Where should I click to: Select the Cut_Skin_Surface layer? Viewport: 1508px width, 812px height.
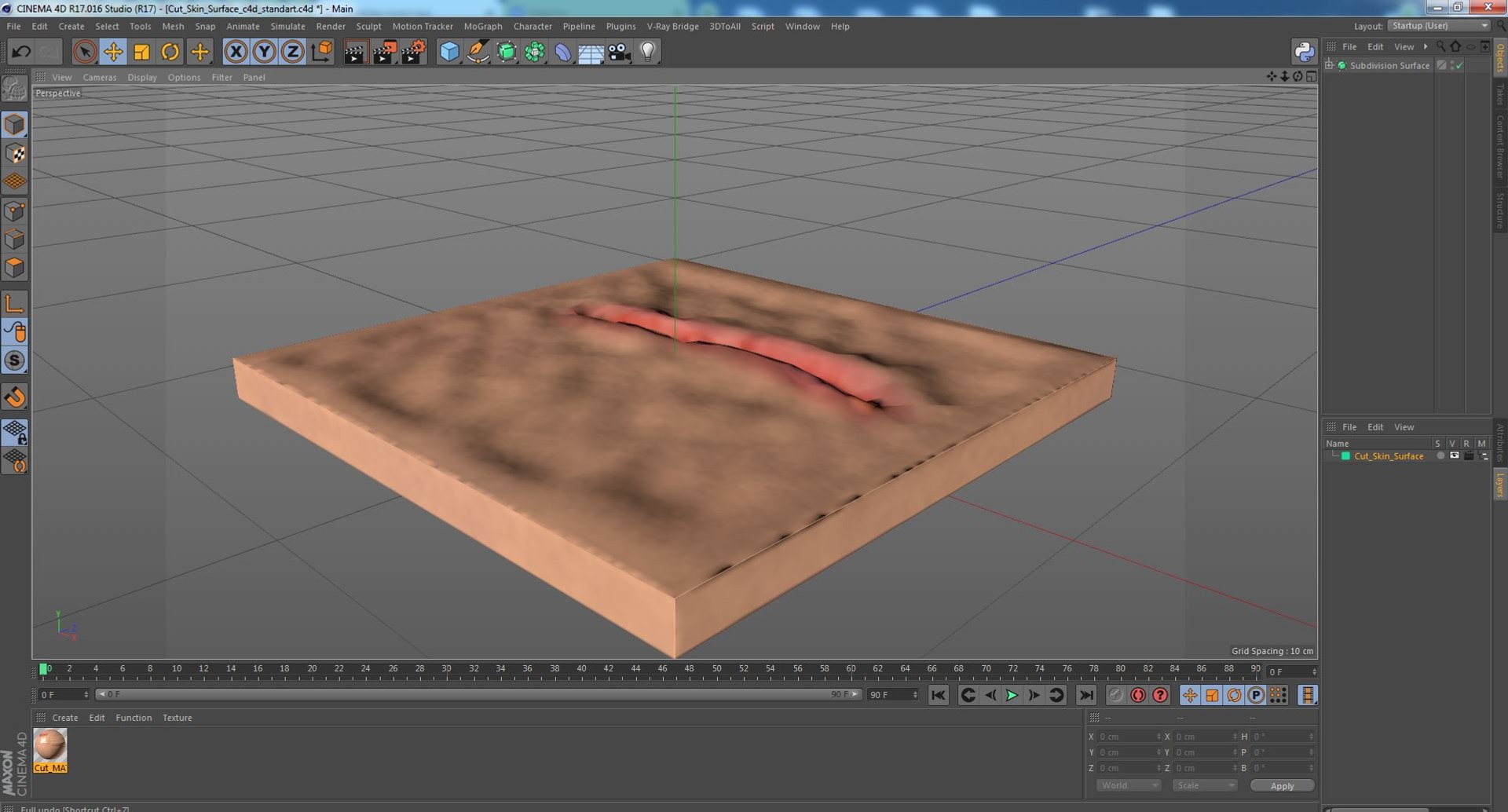1388,455
